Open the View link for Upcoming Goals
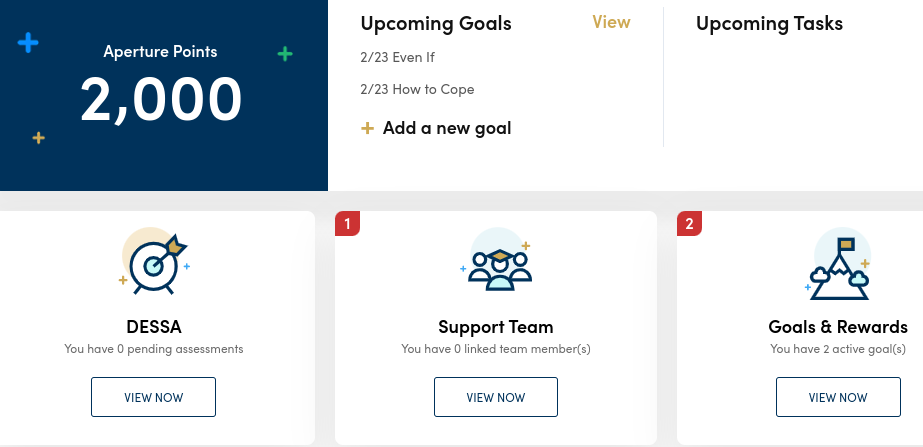This screenshot has height=447, width=923. tap(611, 22)
